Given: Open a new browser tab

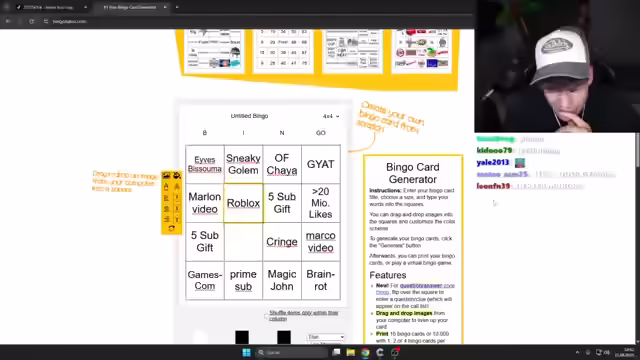Looking at the screenshot, I should (177, 7).
